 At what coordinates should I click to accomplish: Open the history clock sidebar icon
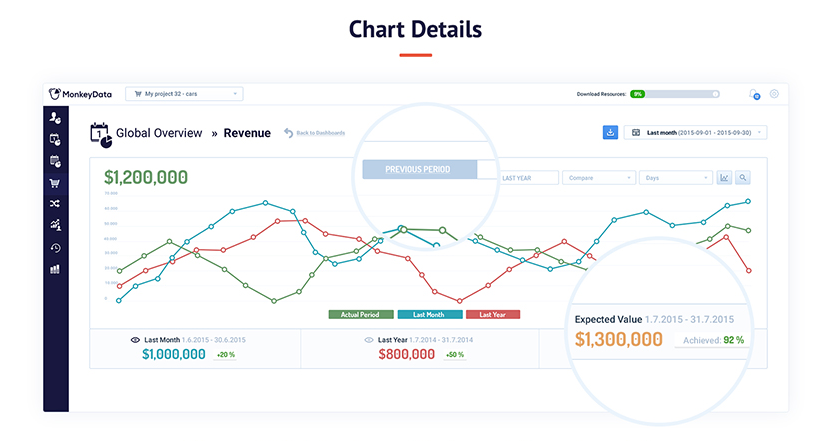[x=56, y=247]
